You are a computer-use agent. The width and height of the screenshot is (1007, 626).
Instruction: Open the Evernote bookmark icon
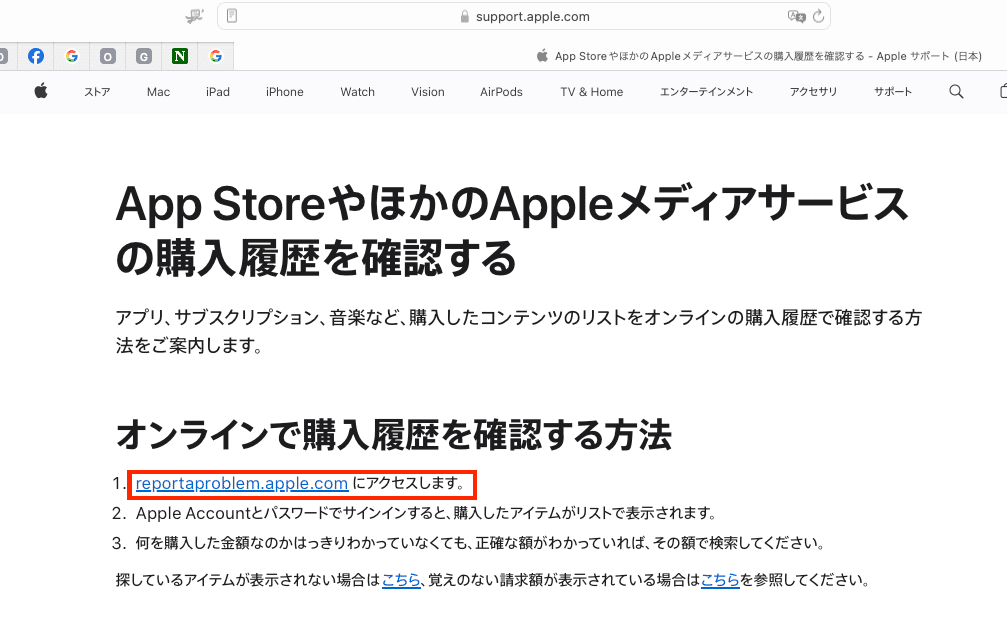point(179,56)
